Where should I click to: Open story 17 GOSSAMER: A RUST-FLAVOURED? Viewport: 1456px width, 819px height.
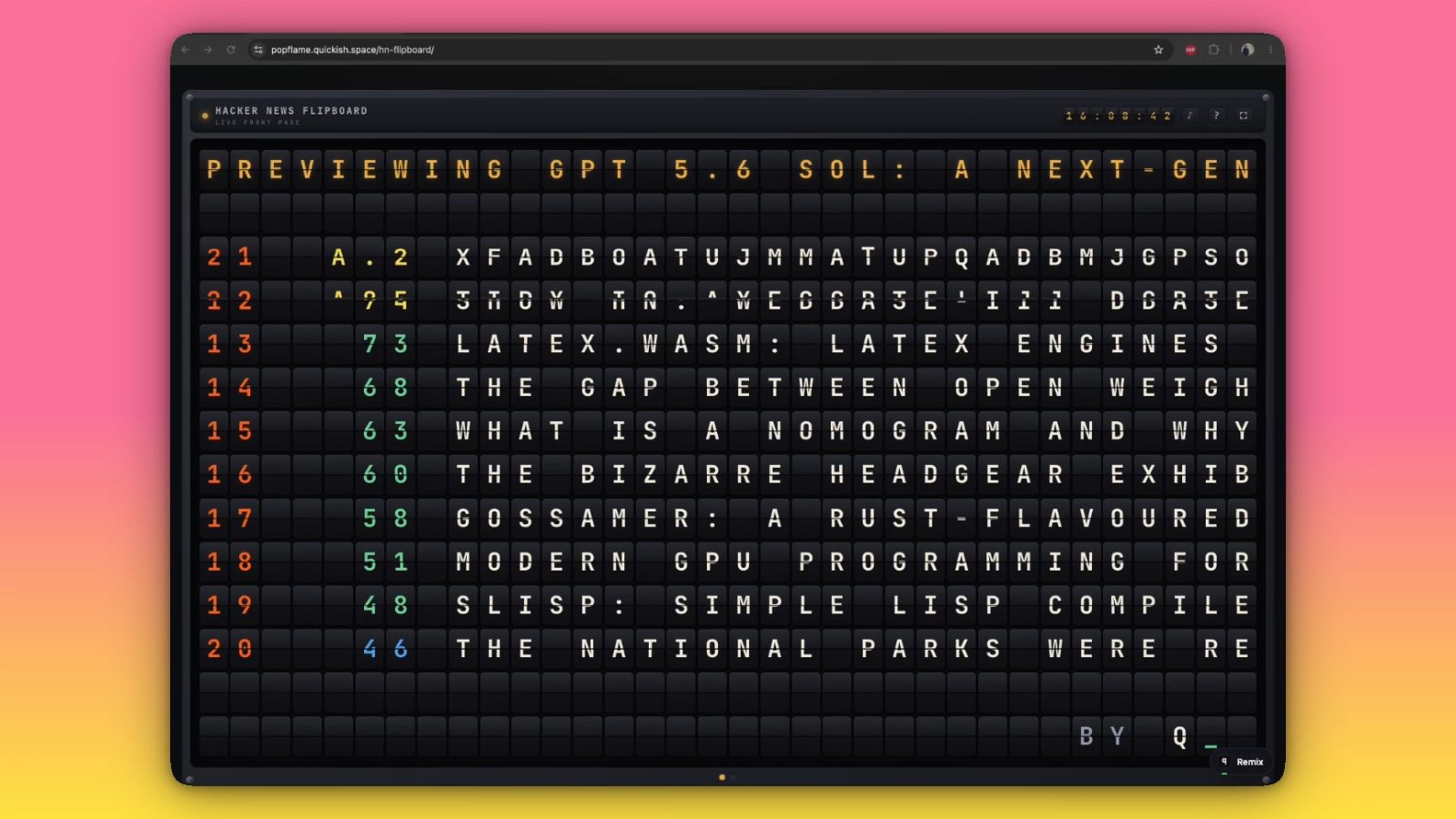click(728, 518)
